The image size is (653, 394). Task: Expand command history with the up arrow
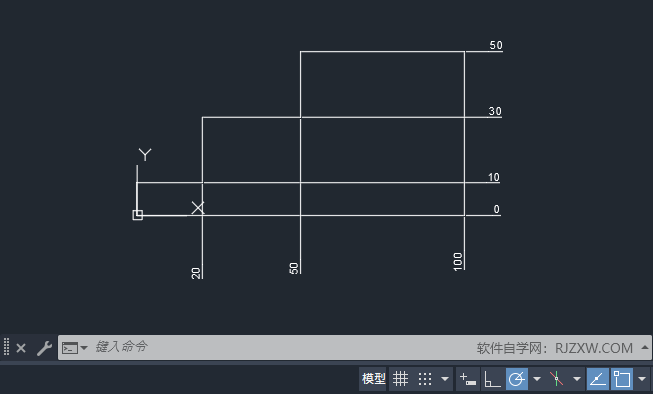point(645,347)
